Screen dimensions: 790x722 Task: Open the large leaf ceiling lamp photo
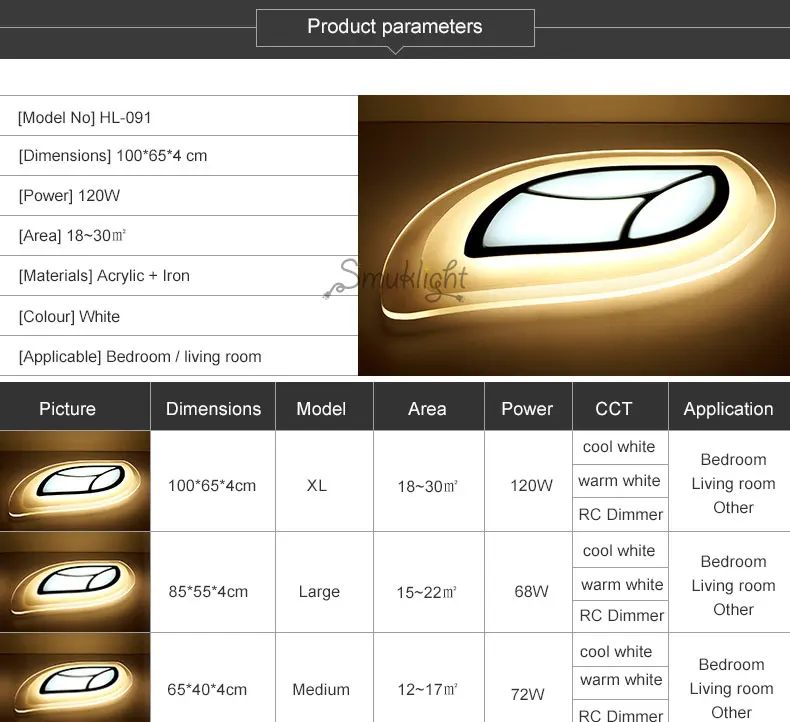574,235
